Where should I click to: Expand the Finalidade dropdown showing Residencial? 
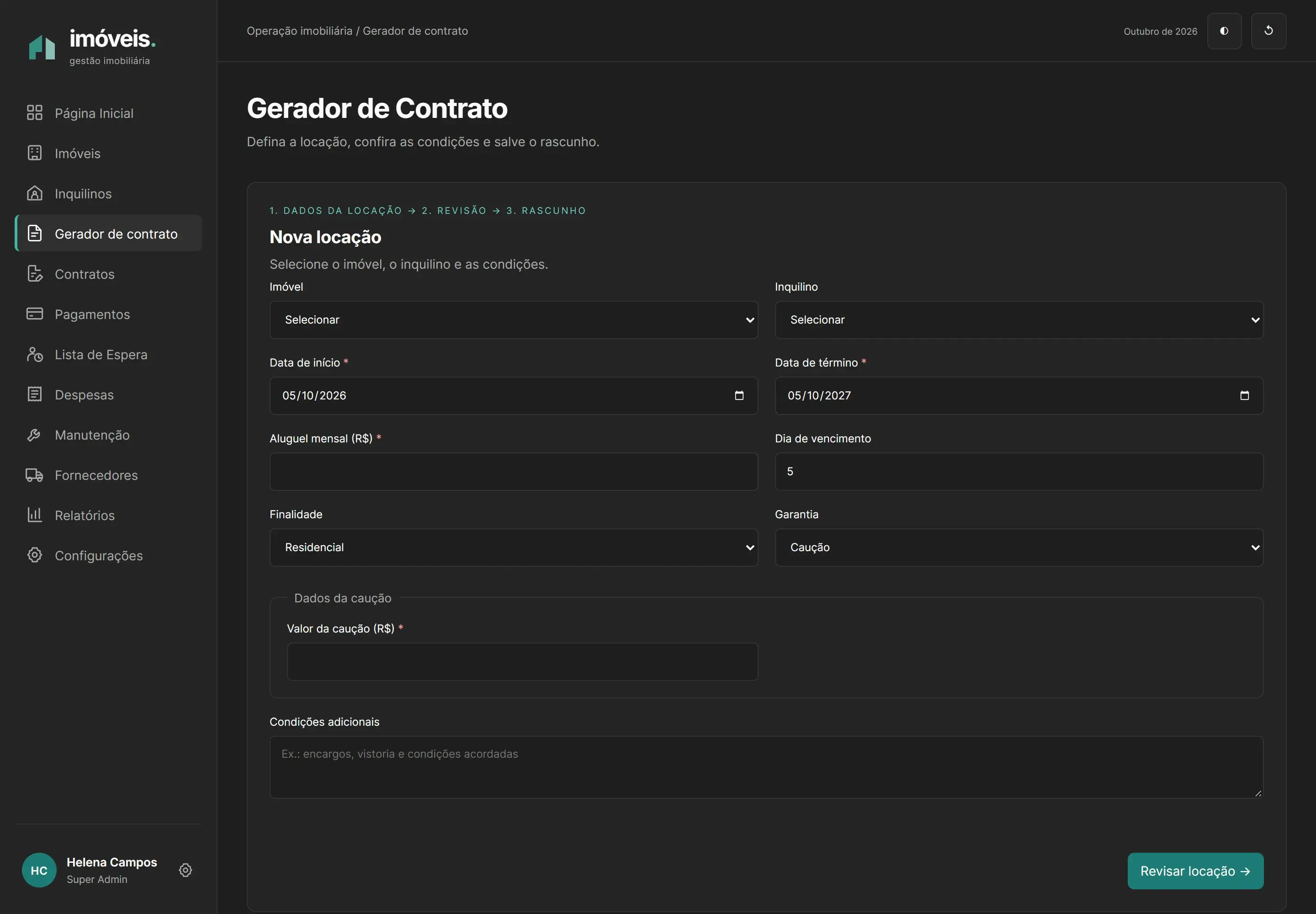coord(514,547)
